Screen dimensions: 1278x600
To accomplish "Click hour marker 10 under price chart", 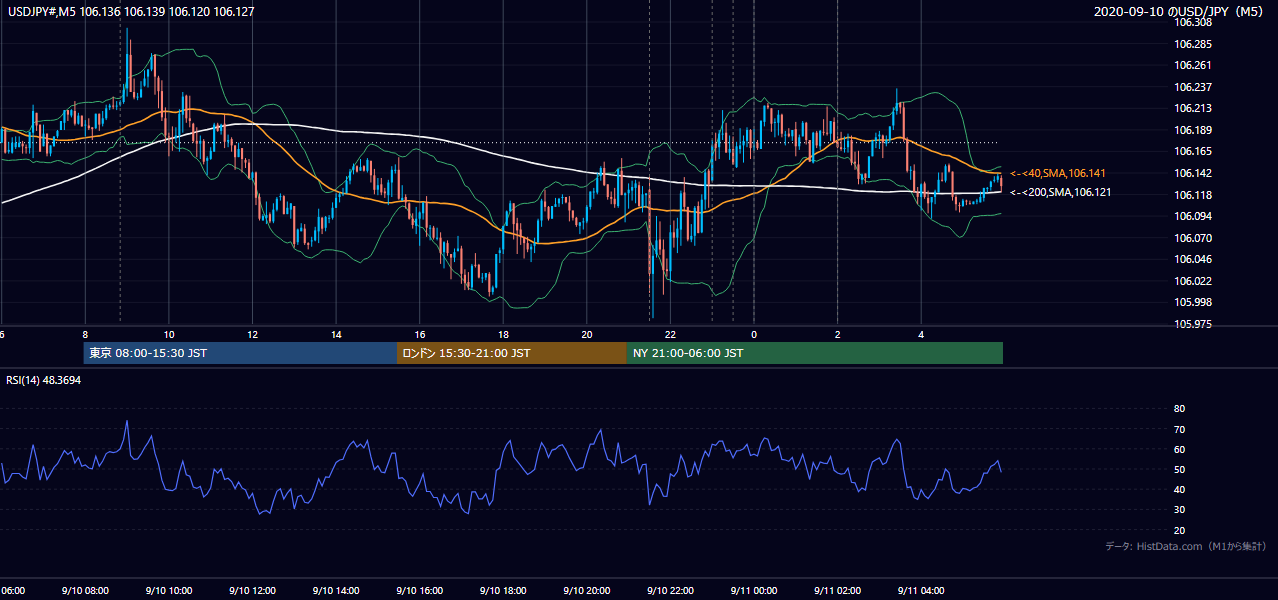I will click(x=169, y=335).
